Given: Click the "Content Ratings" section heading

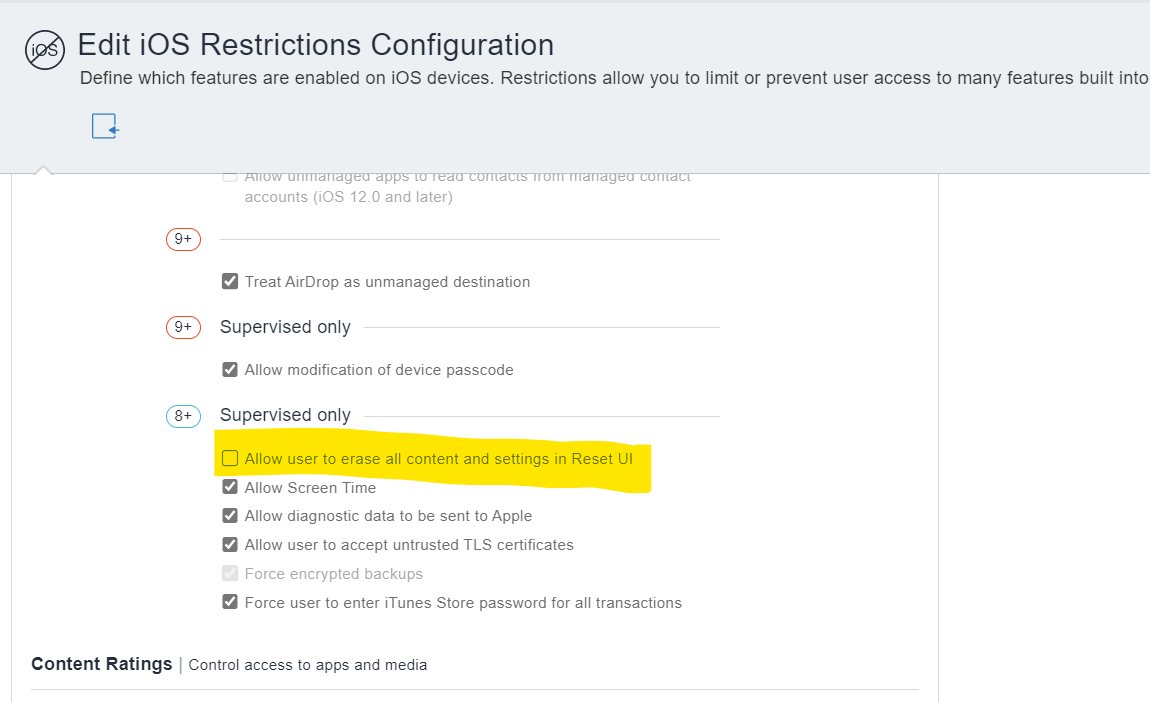Looking at the screenshot, I should tap(101, 663).
